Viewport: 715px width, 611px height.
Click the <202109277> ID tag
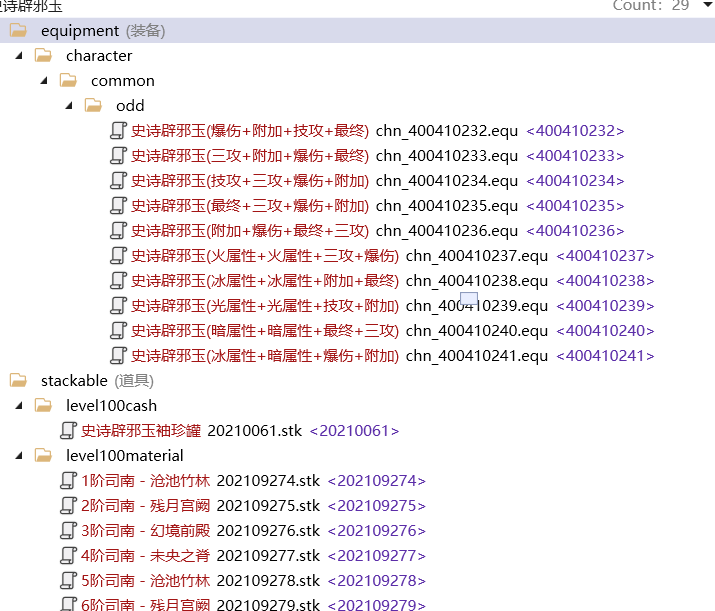(376, 555)
